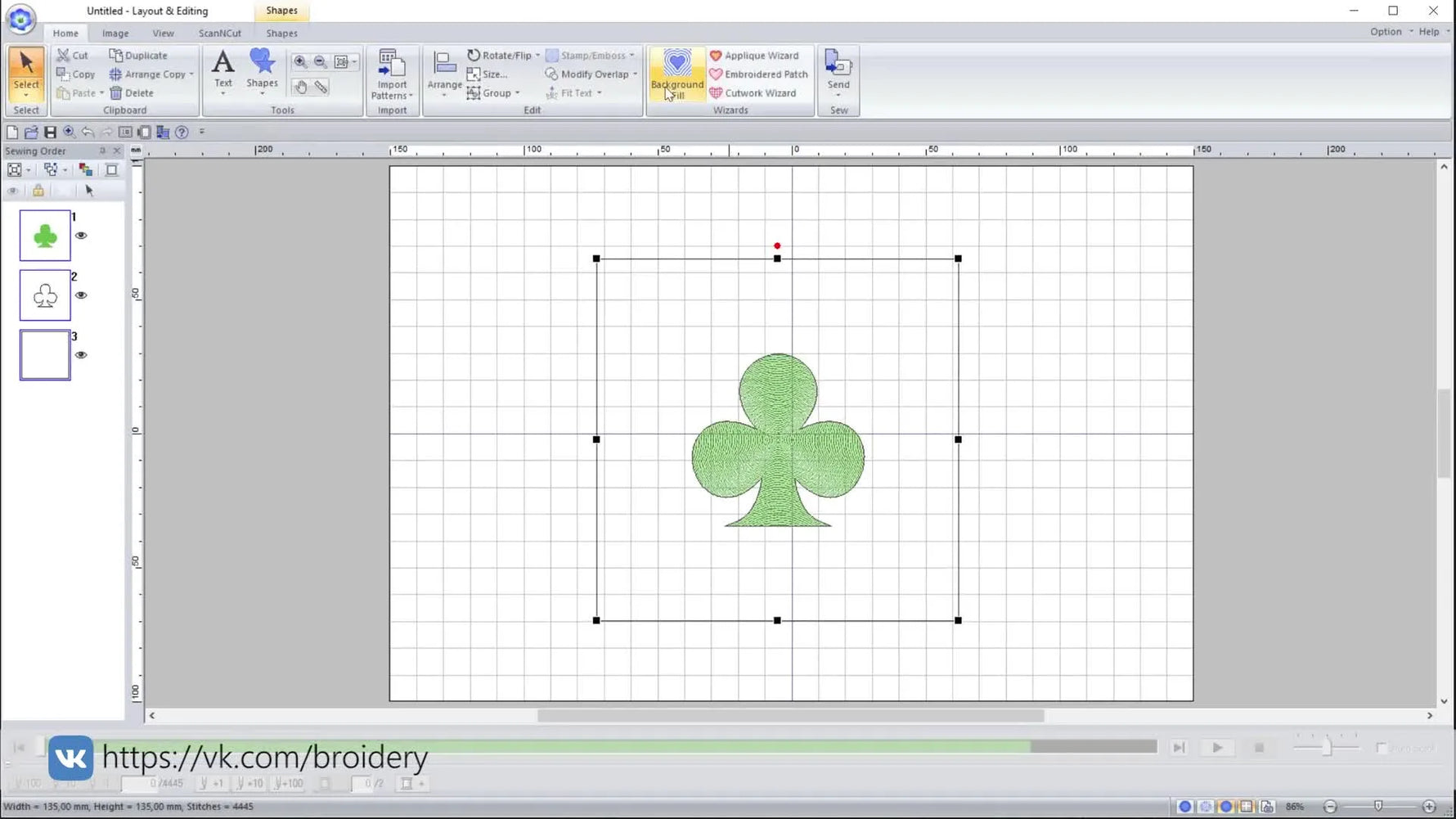Expand Arrange Copy dropdown
This screenshot has height=819, width=1456.
(191, 74)
